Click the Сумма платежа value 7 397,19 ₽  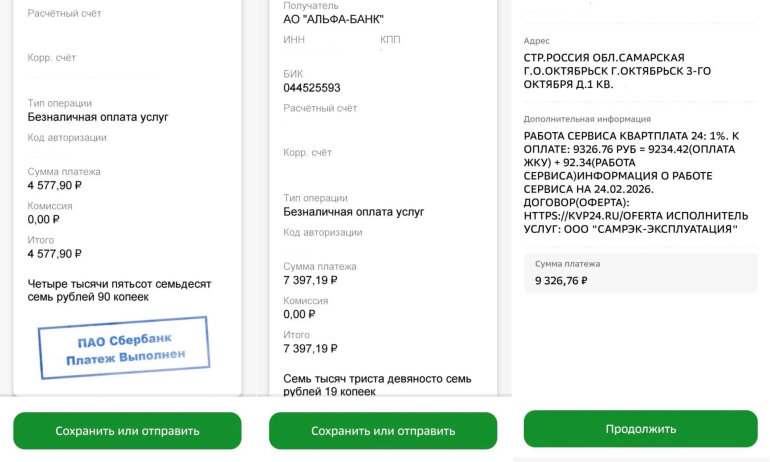(310, 280)
